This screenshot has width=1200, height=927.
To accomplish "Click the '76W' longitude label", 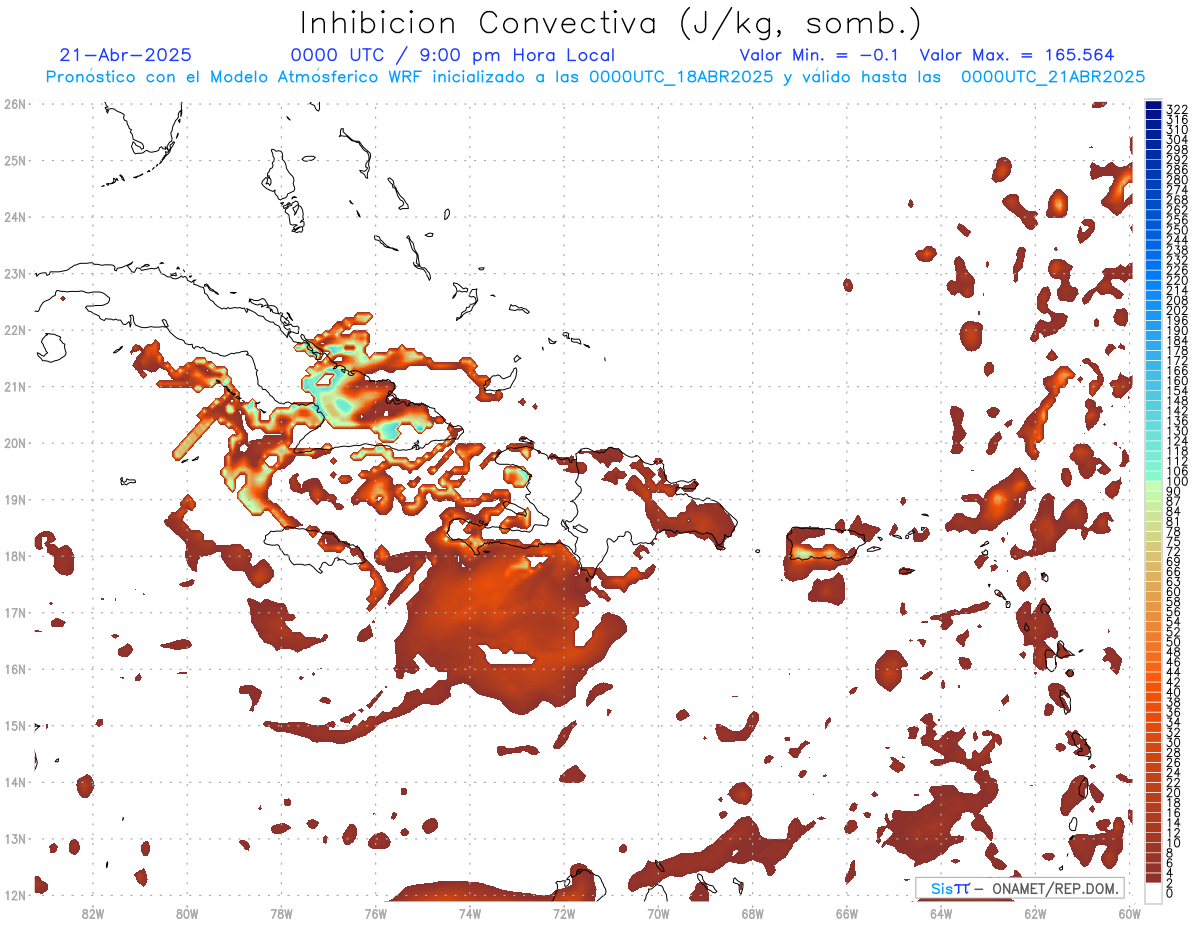I will (375, 913).
